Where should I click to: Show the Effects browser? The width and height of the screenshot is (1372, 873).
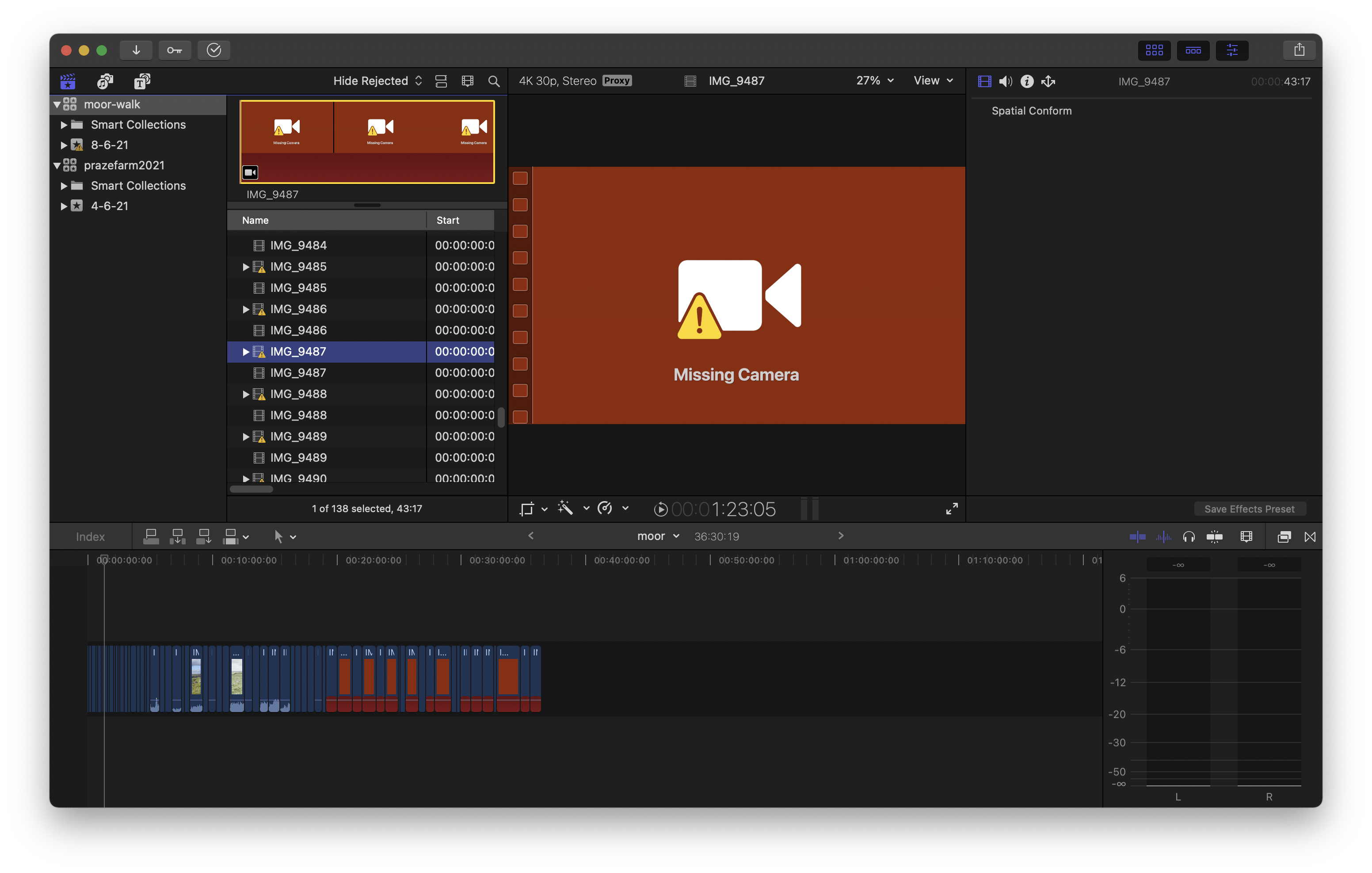(1284, 536)
